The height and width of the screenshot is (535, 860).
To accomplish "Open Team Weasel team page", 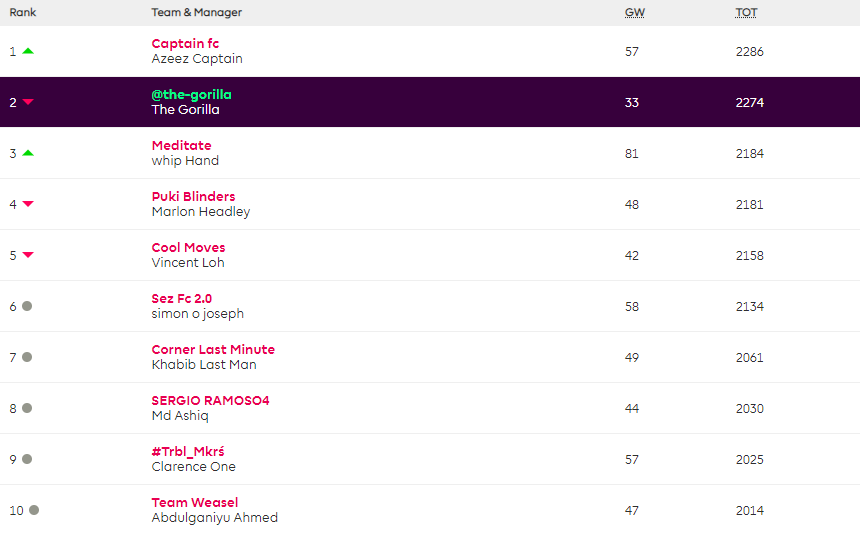I will [194, 502].
